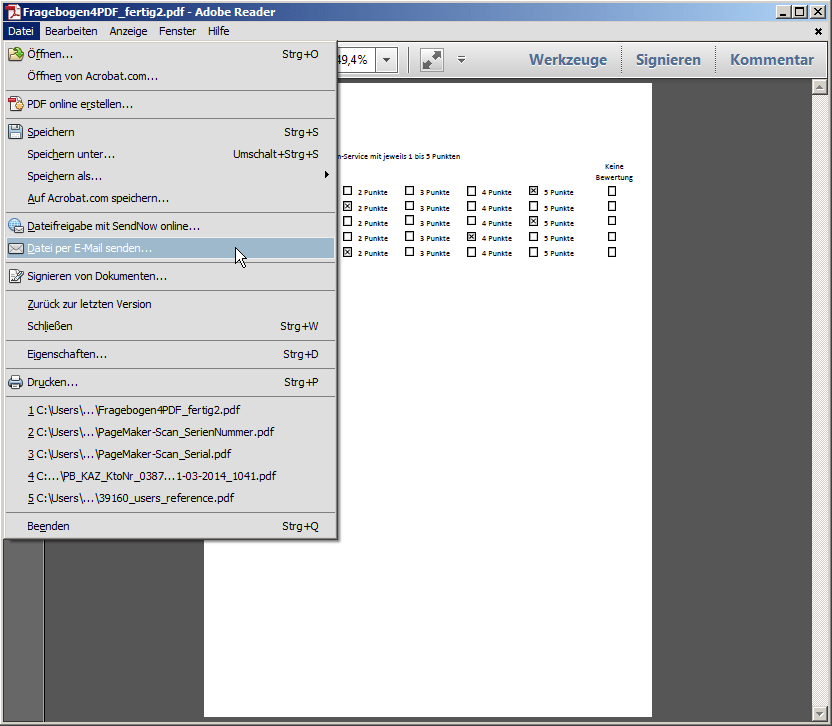Open the Fenster menu
832x726 pixels.
(x=177, y=31)
